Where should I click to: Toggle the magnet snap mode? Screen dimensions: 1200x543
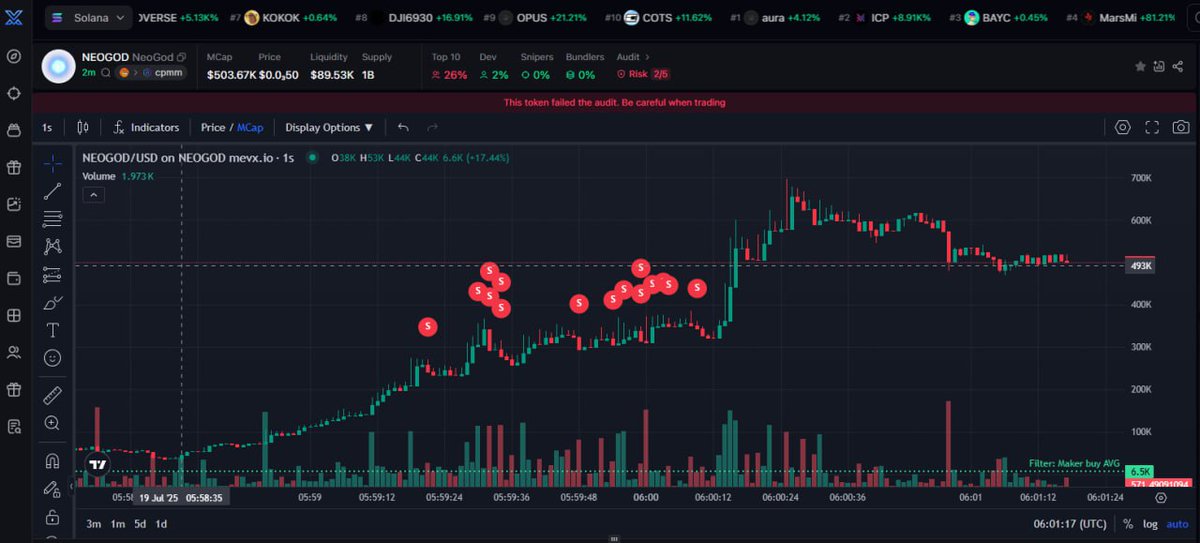[x=53, y=461]
